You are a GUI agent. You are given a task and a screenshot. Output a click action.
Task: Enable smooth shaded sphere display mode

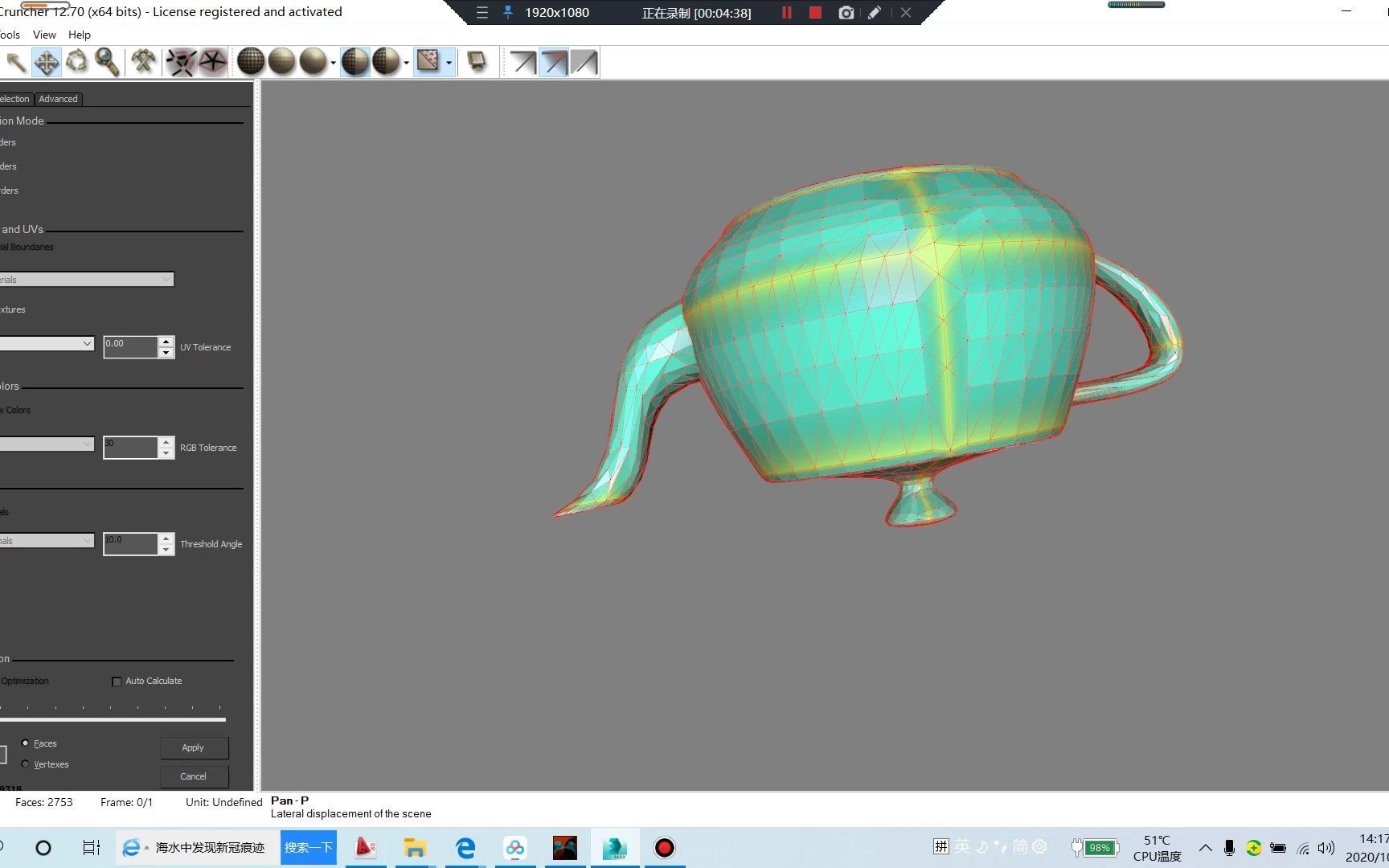coord(313,62)
